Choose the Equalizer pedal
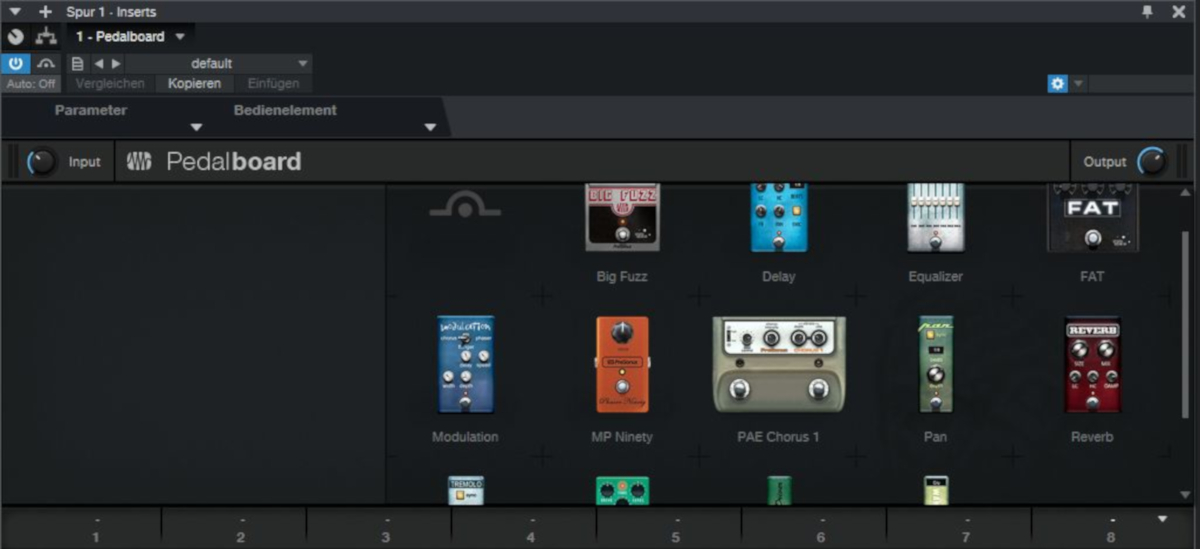The image size is (1200, 549). (x=936, y=217)
